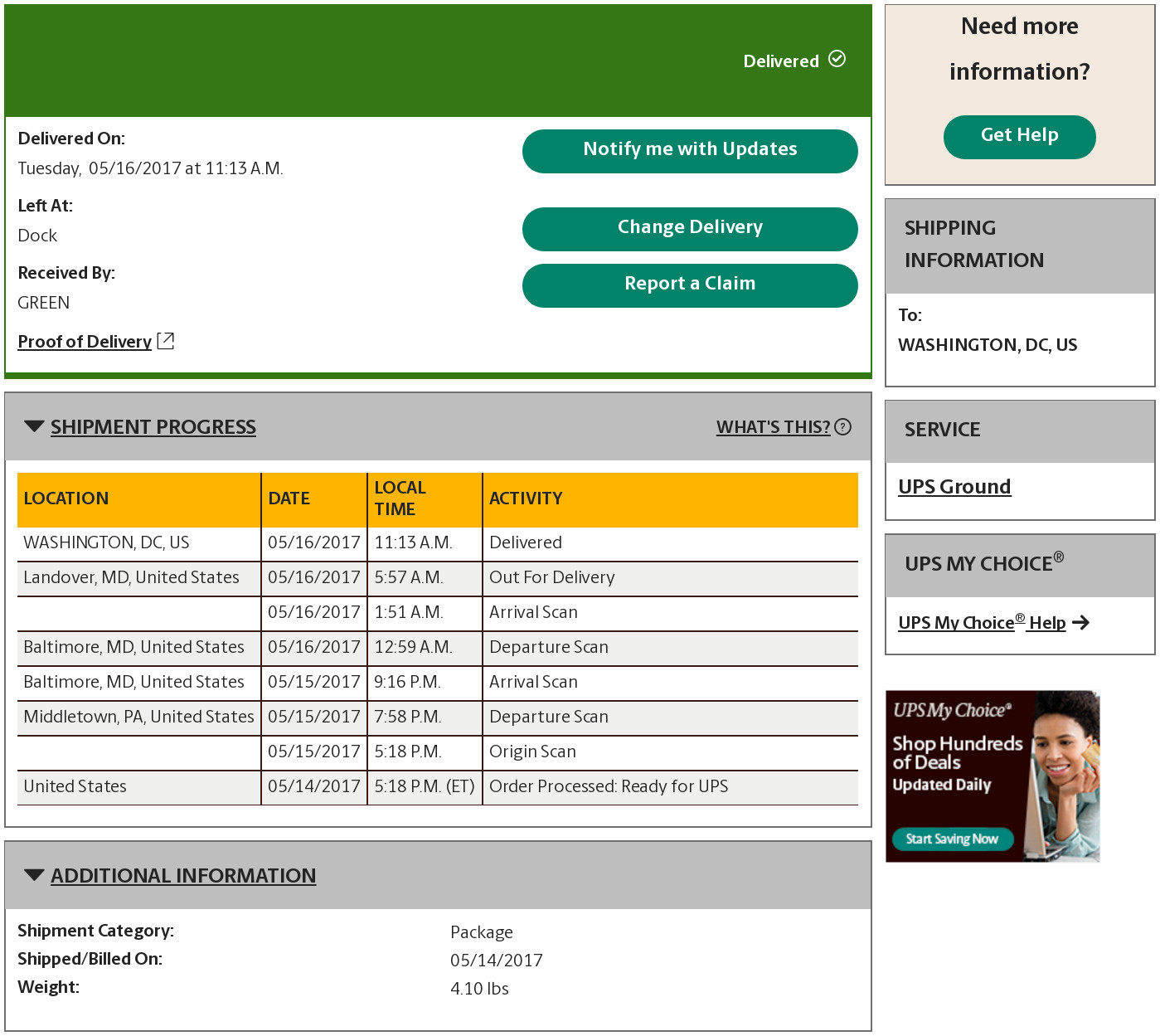
Task: Click the Proof of Delivery external link icon
Action: [166, 341]
